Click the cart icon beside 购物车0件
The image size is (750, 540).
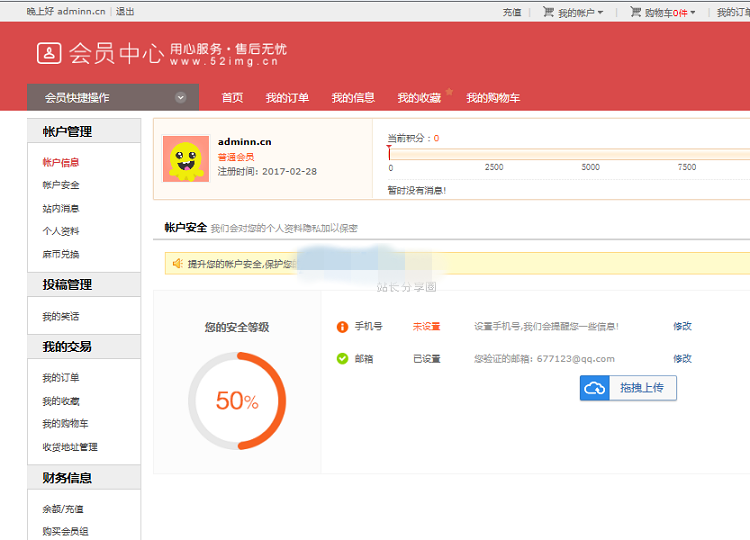tap(635, 11)
